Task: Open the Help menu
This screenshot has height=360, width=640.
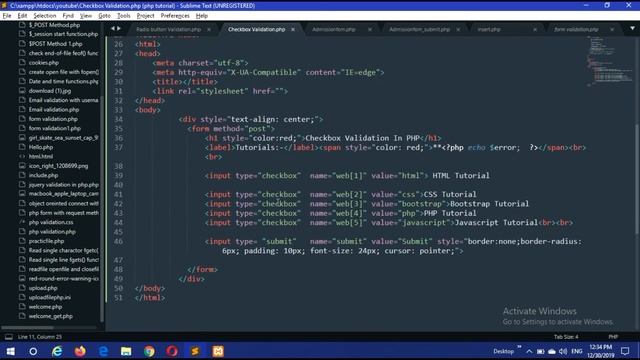Action: pos(202,16)
